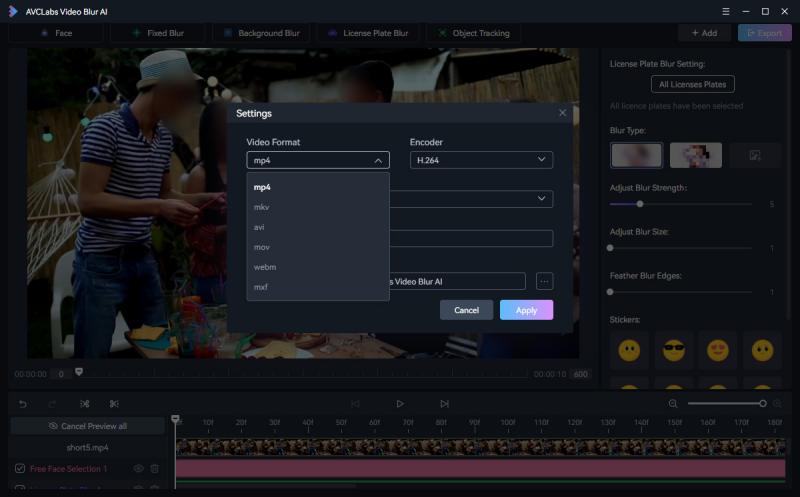This screenshot has width=800, height=497.
Task: Expand the dropdown below the Encoder field
Action: 471,198
